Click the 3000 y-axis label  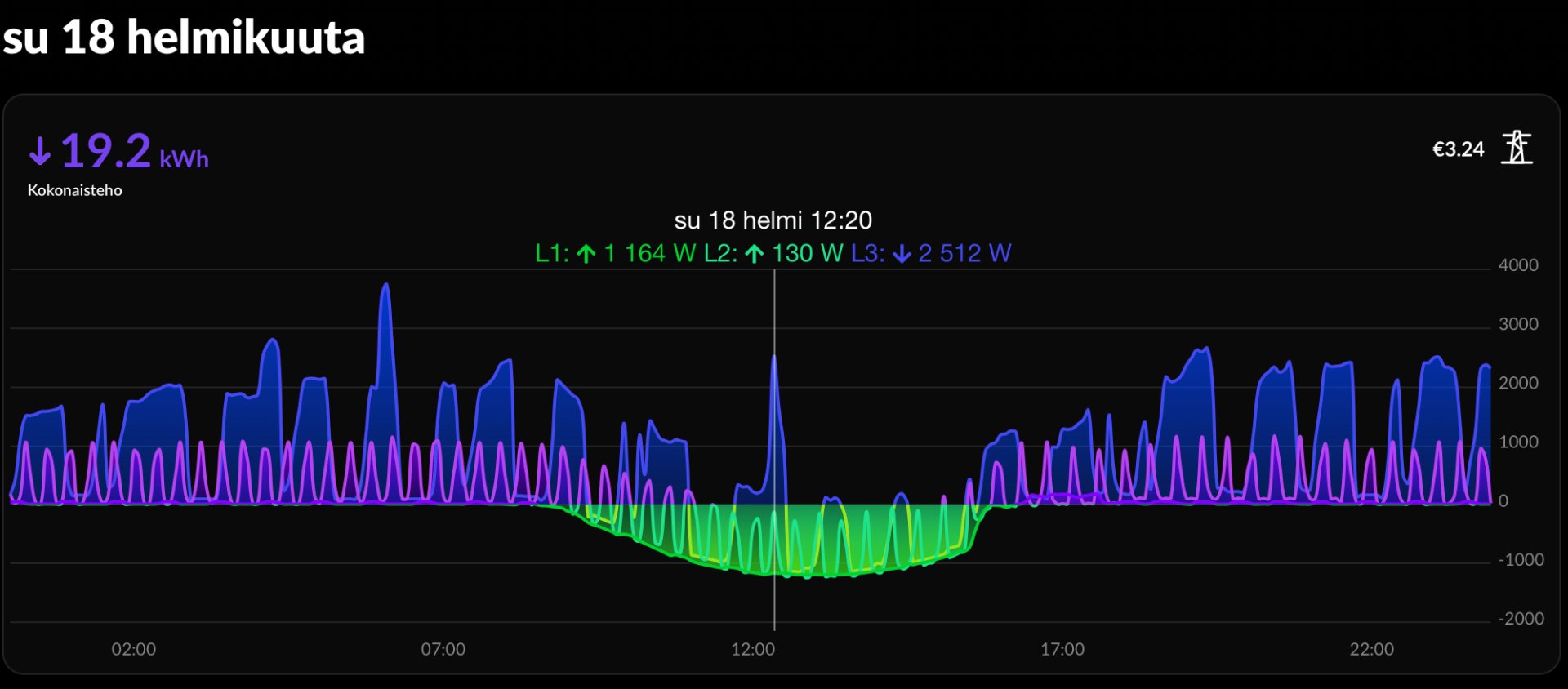(1518, 324)
